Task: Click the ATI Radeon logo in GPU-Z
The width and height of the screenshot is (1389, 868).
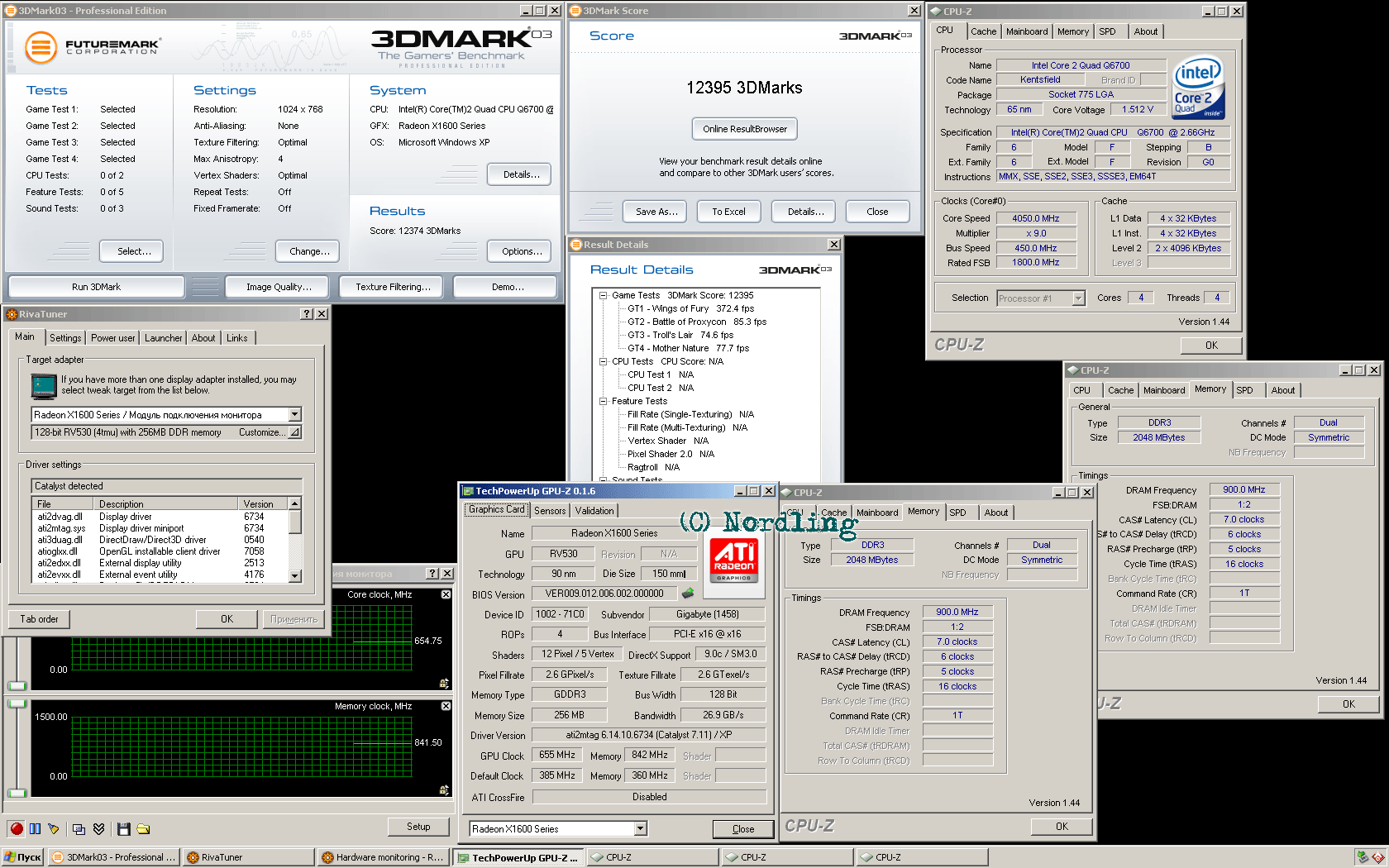Action: click(734, 561)
